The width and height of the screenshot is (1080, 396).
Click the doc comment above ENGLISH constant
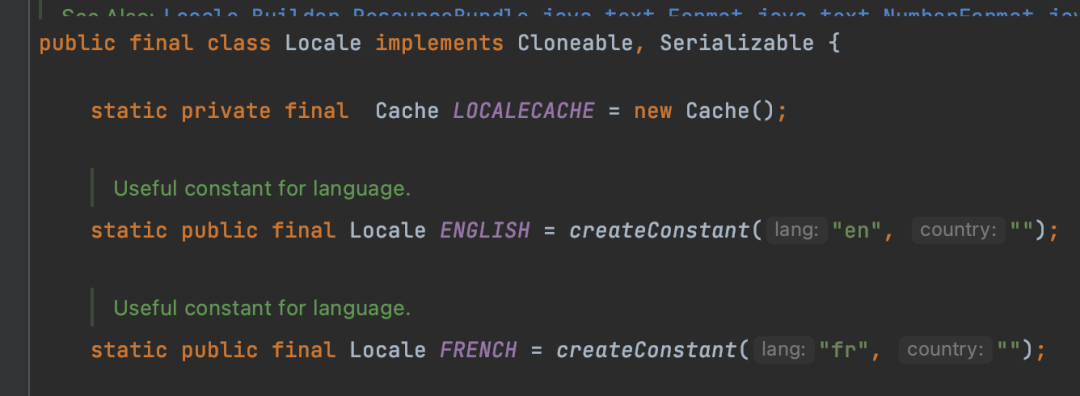pos(262,188)
